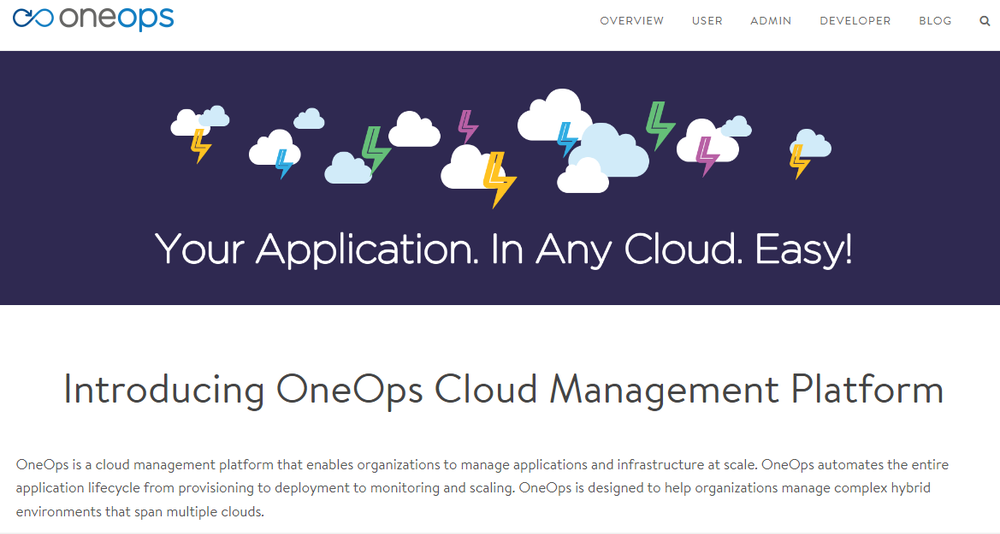Open the search magnifier icon
Image resolution: width=1000 pixels, height=534 pixels.
pos(984,21)
